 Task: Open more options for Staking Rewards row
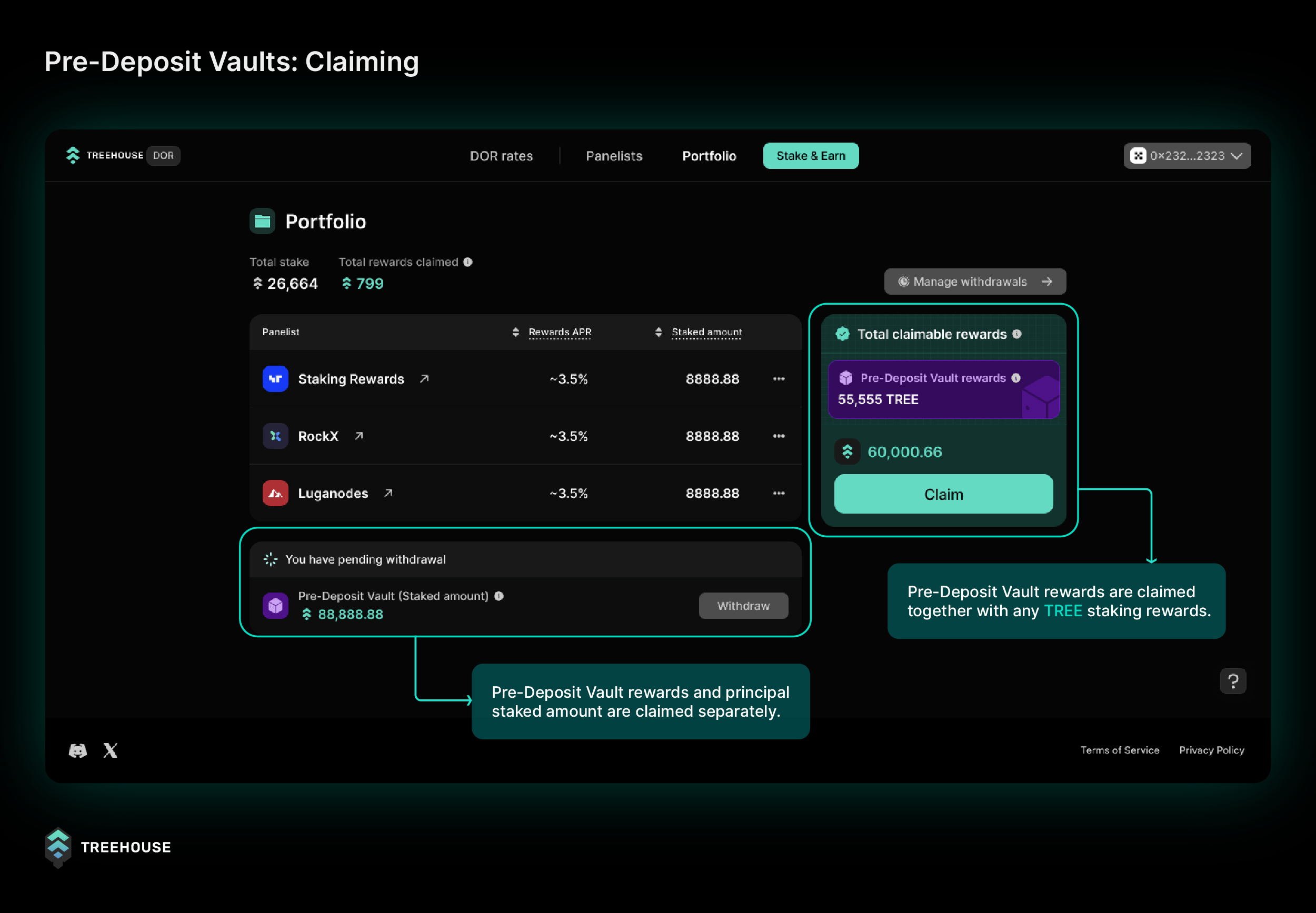pyautogui.click(x=779, y=379)
